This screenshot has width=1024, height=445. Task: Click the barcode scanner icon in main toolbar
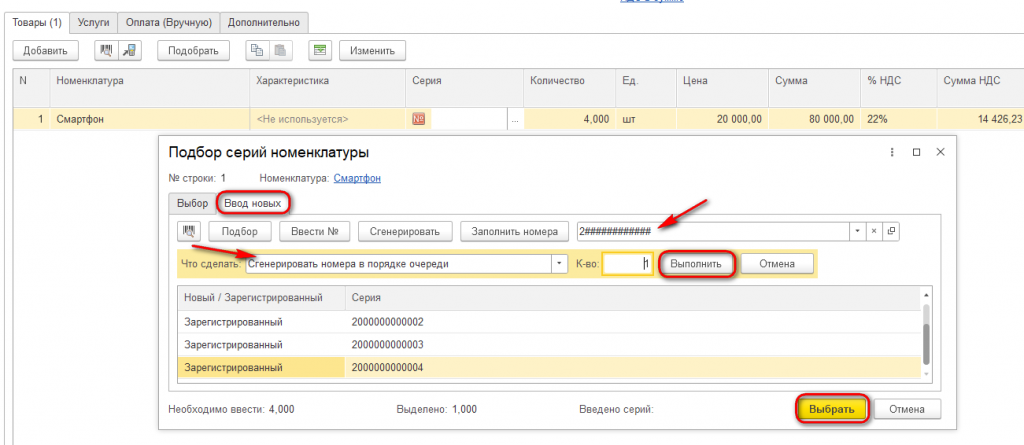pos(106,50)
